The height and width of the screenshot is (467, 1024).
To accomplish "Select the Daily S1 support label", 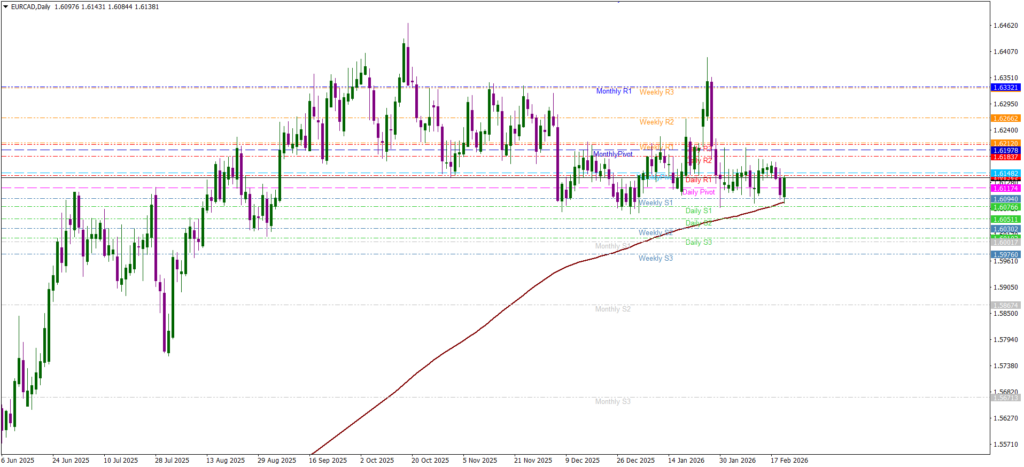I will 699,211.
